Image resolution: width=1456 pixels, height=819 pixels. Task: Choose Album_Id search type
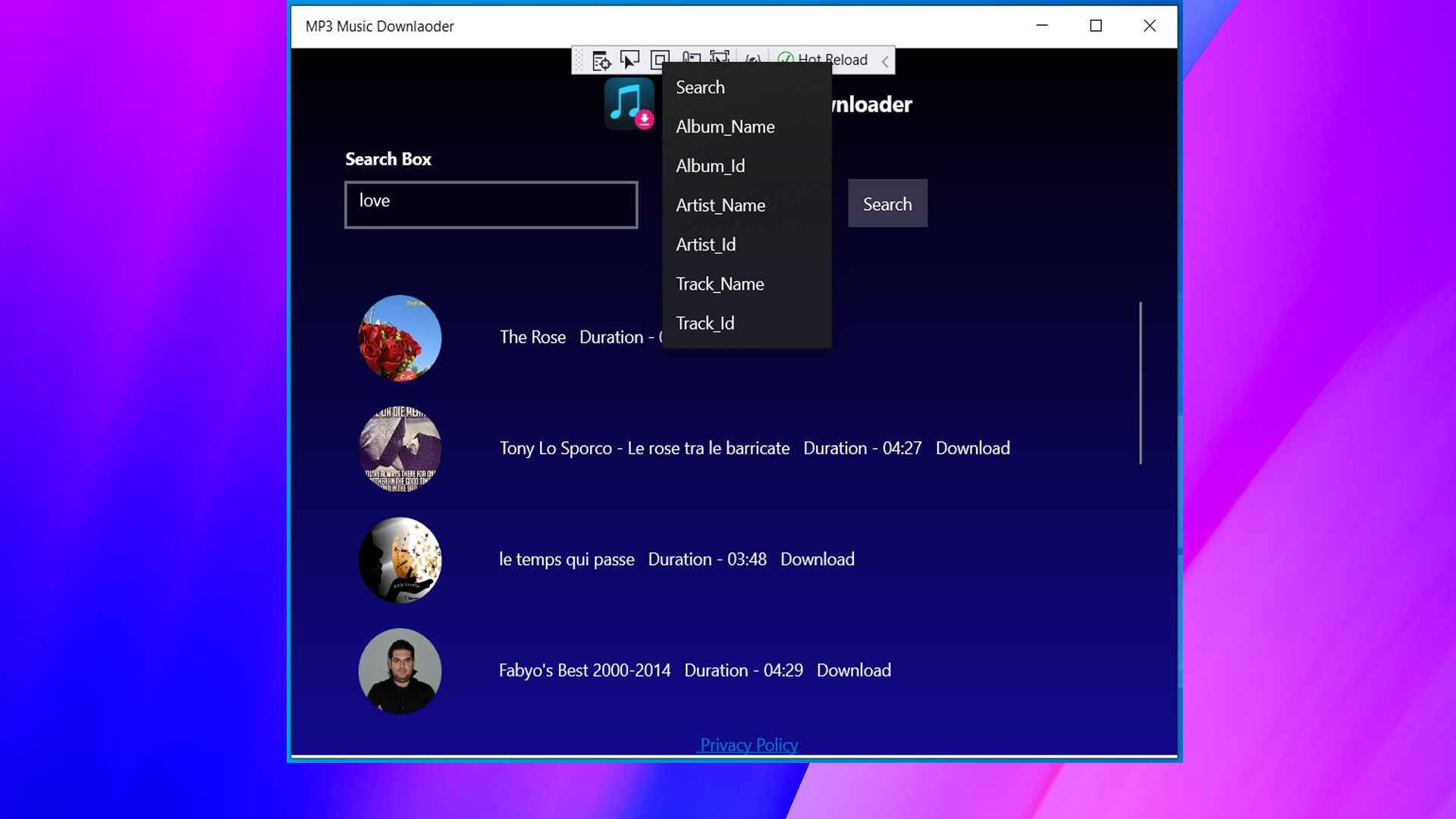tap(710, 166)
